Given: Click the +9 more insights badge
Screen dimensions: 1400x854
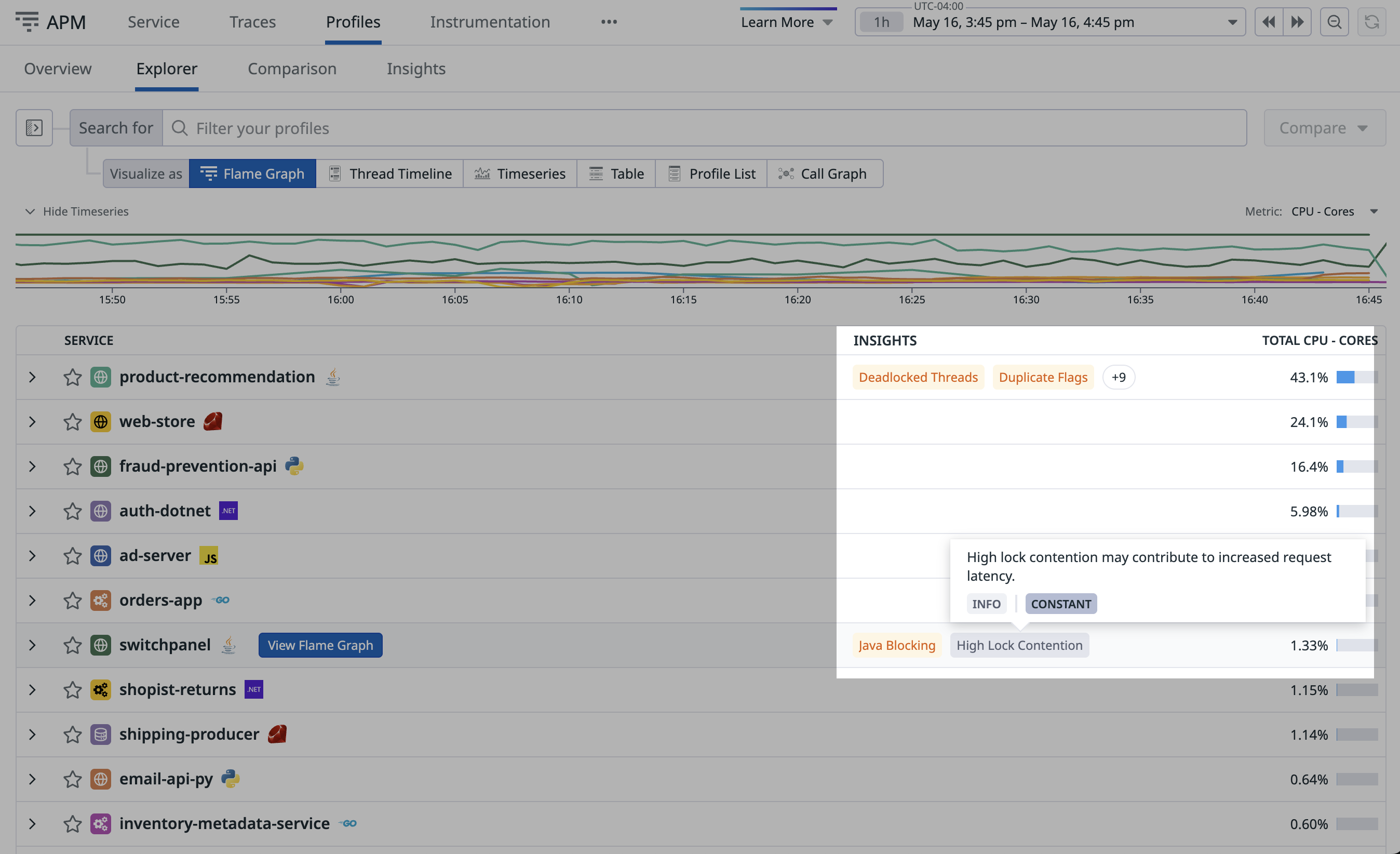Looking at the screenshot, I should [x=1118, y=377].
